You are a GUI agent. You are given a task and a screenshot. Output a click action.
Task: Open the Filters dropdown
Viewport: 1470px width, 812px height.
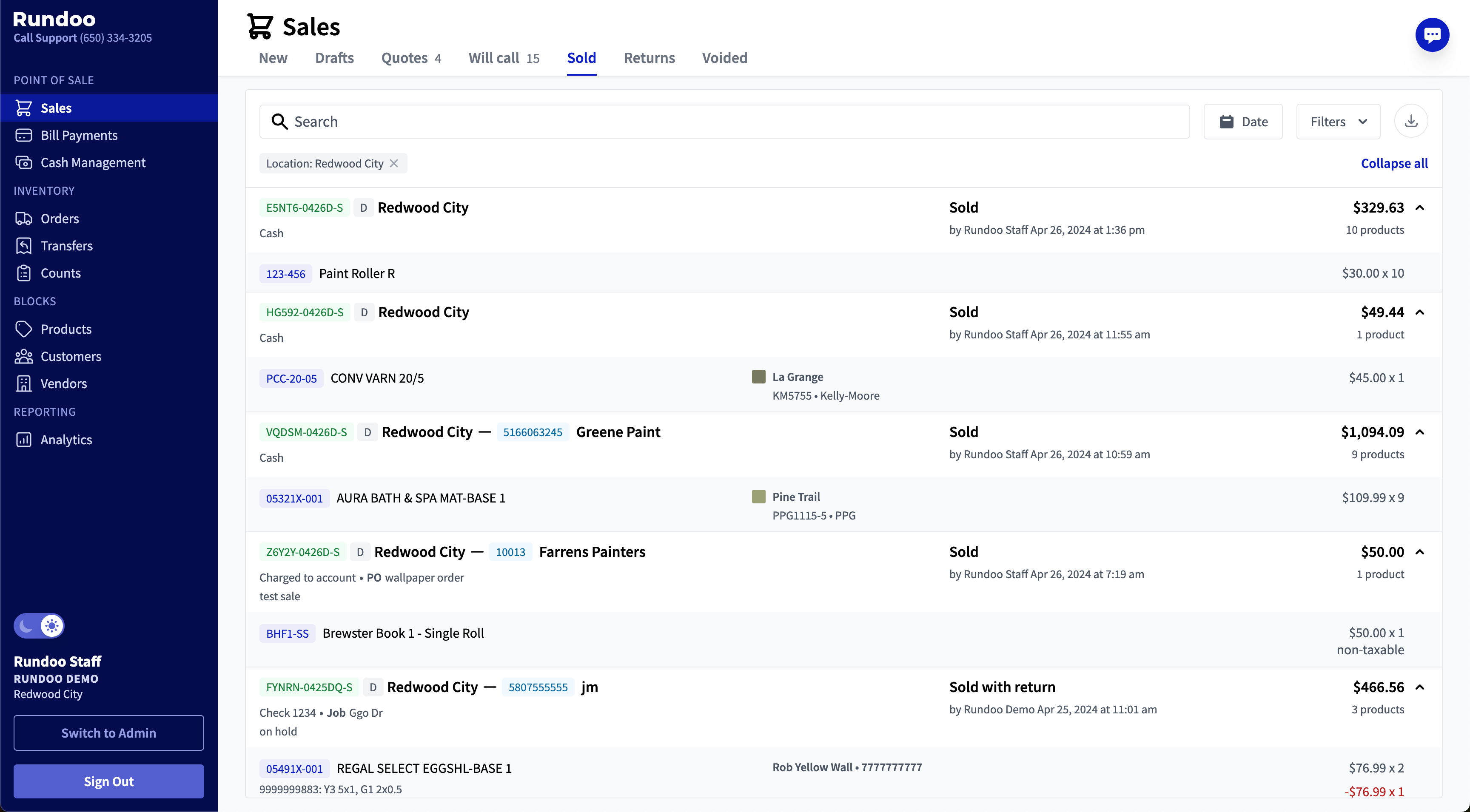[1338, 122]
